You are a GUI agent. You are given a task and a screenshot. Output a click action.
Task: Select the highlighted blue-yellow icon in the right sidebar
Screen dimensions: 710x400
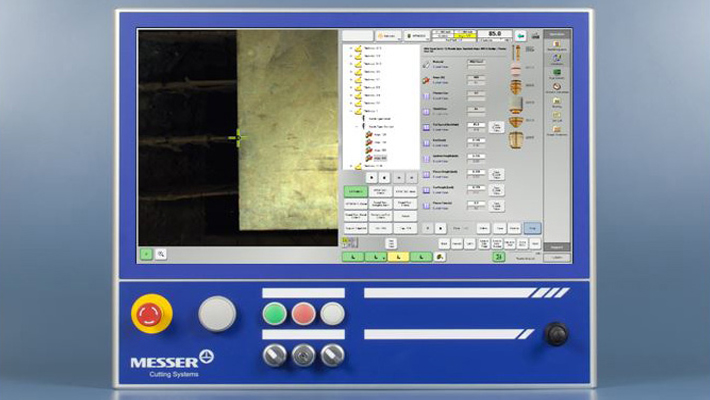click(x=556, y=58)
